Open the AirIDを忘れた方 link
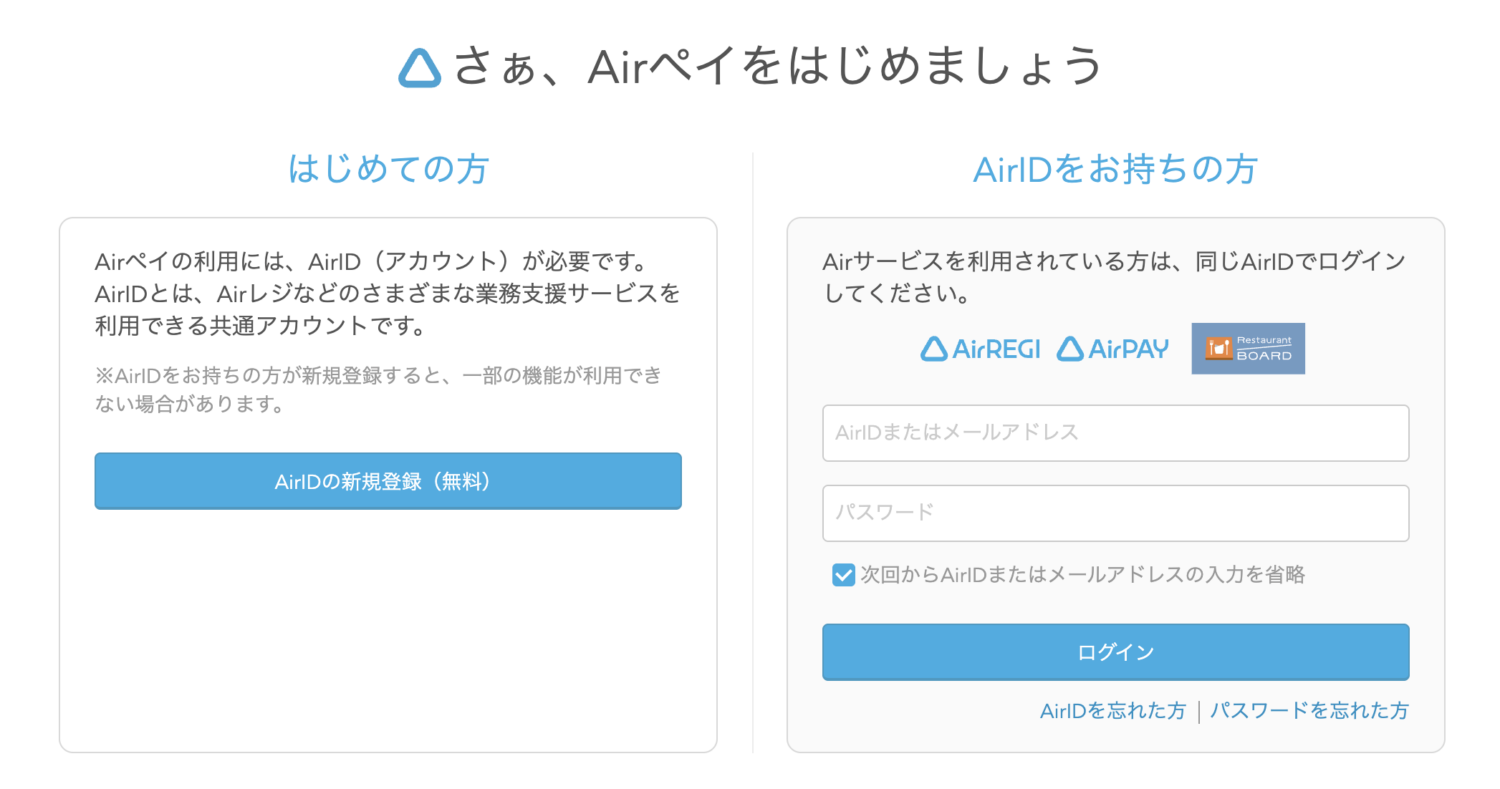1500x789 pixels. coord(1112,711)
